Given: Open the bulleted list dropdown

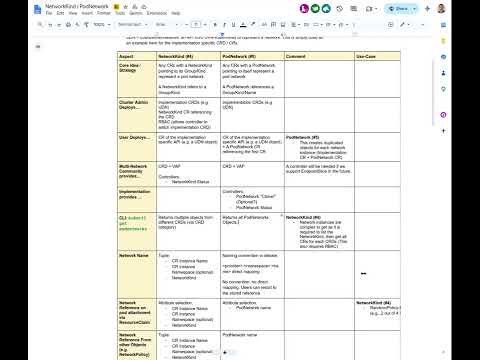Looking at the screenshot, I should (330, 24).
